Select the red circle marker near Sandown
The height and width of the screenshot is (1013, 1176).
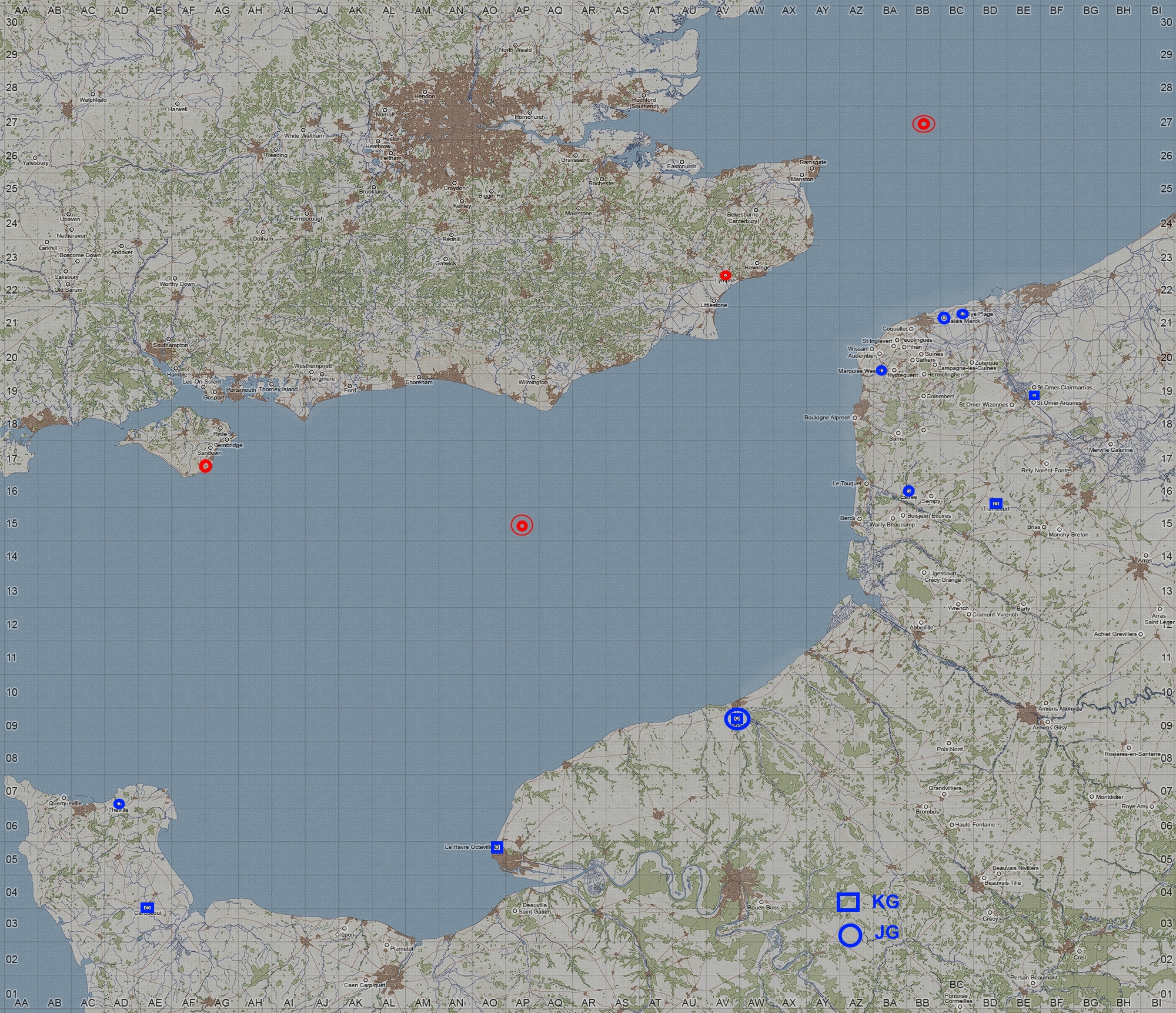[x=205, y=466]
